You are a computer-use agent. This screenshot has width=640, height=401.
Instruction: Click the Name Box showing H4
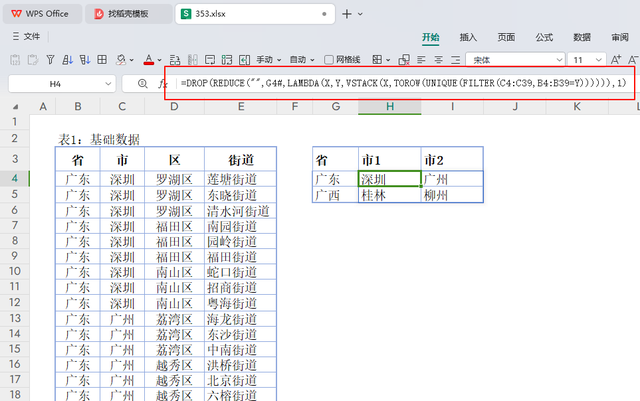point(55,84)
